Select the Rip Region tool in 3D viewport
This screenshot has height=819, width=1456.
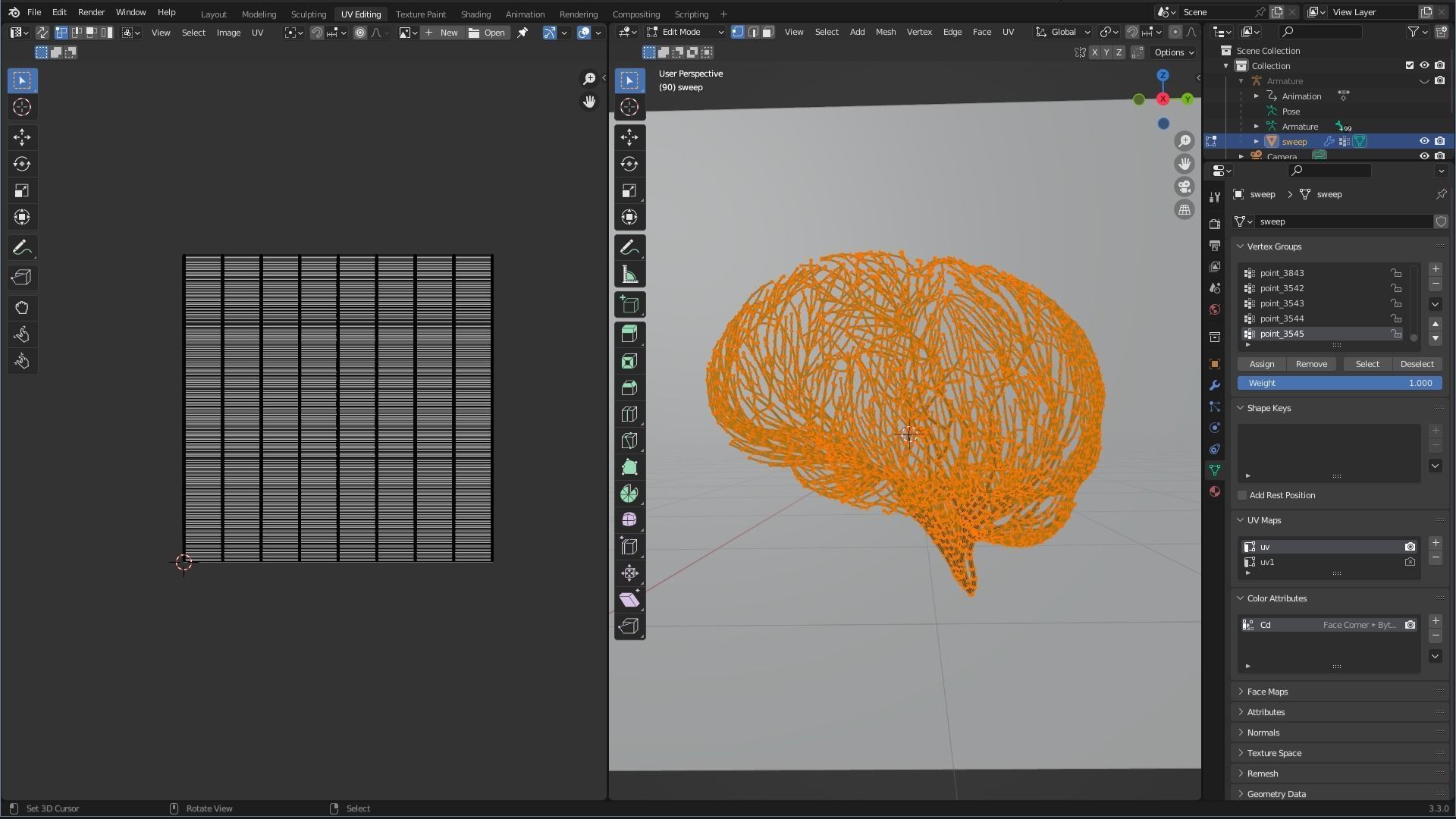point(629,626)
